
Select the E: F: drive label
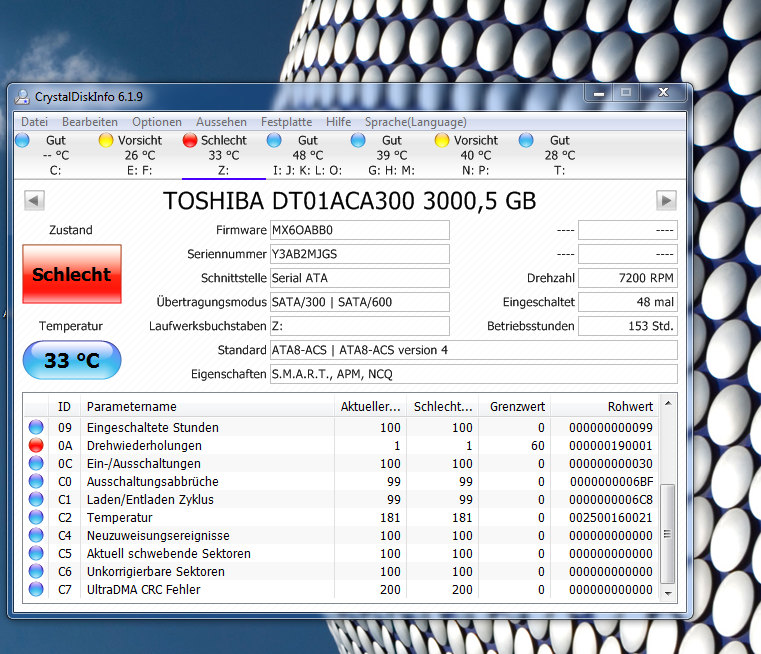click(x=139, y=171)
